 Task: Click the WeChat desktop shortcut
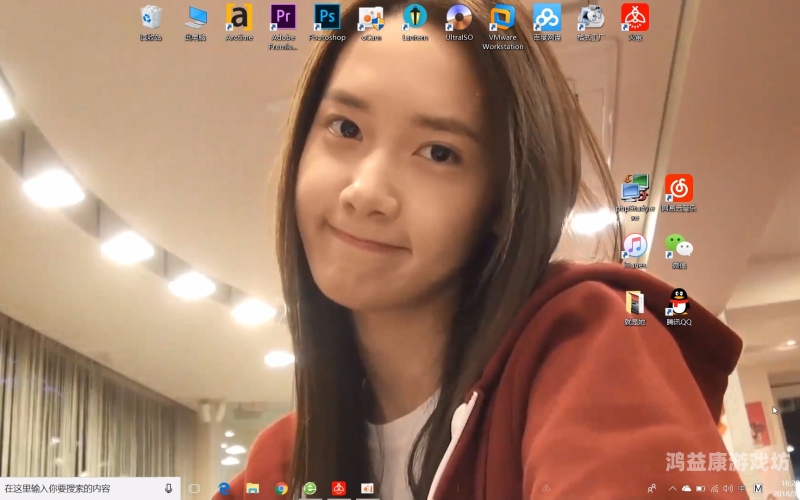[x=679, y=251]
